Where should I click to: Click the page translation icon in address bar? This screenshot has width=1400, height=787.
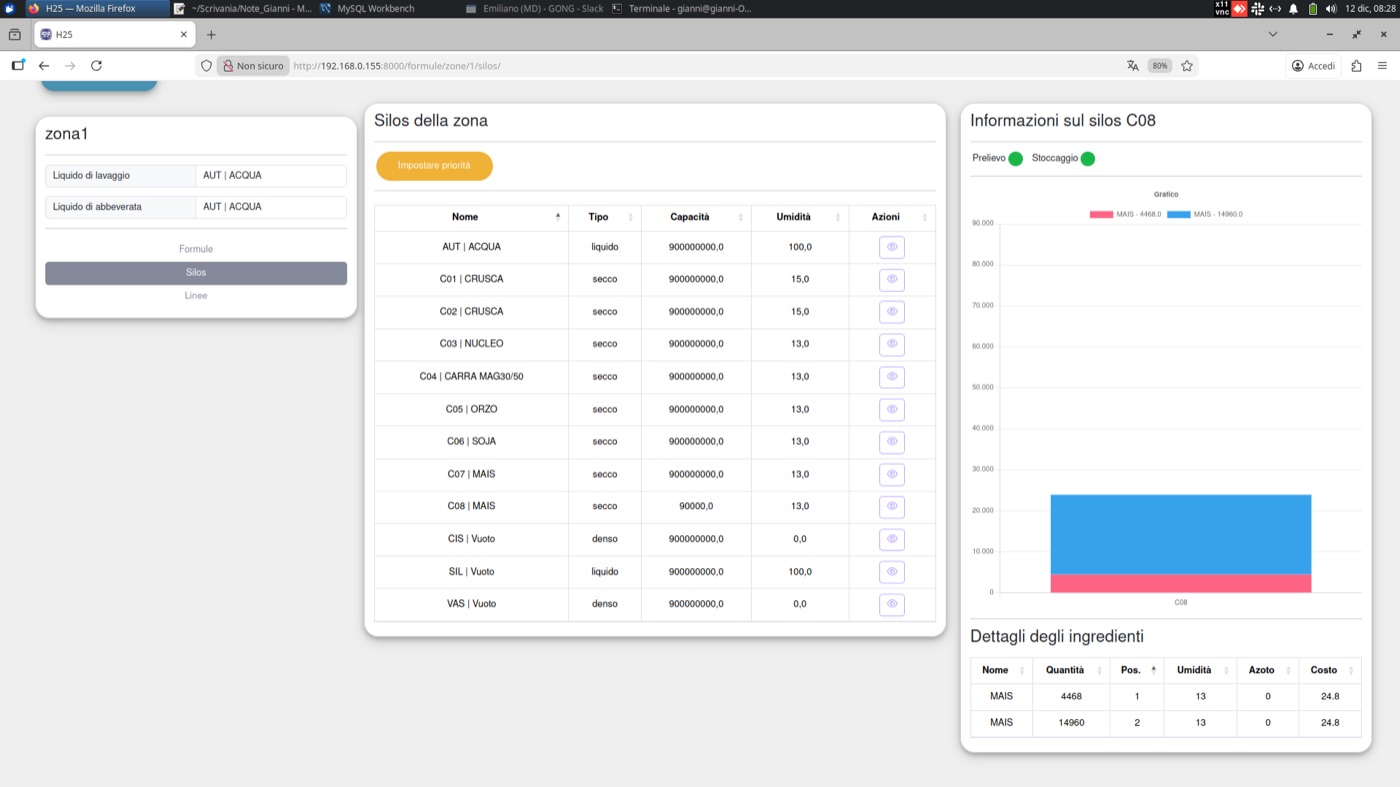pos(1133,66)
